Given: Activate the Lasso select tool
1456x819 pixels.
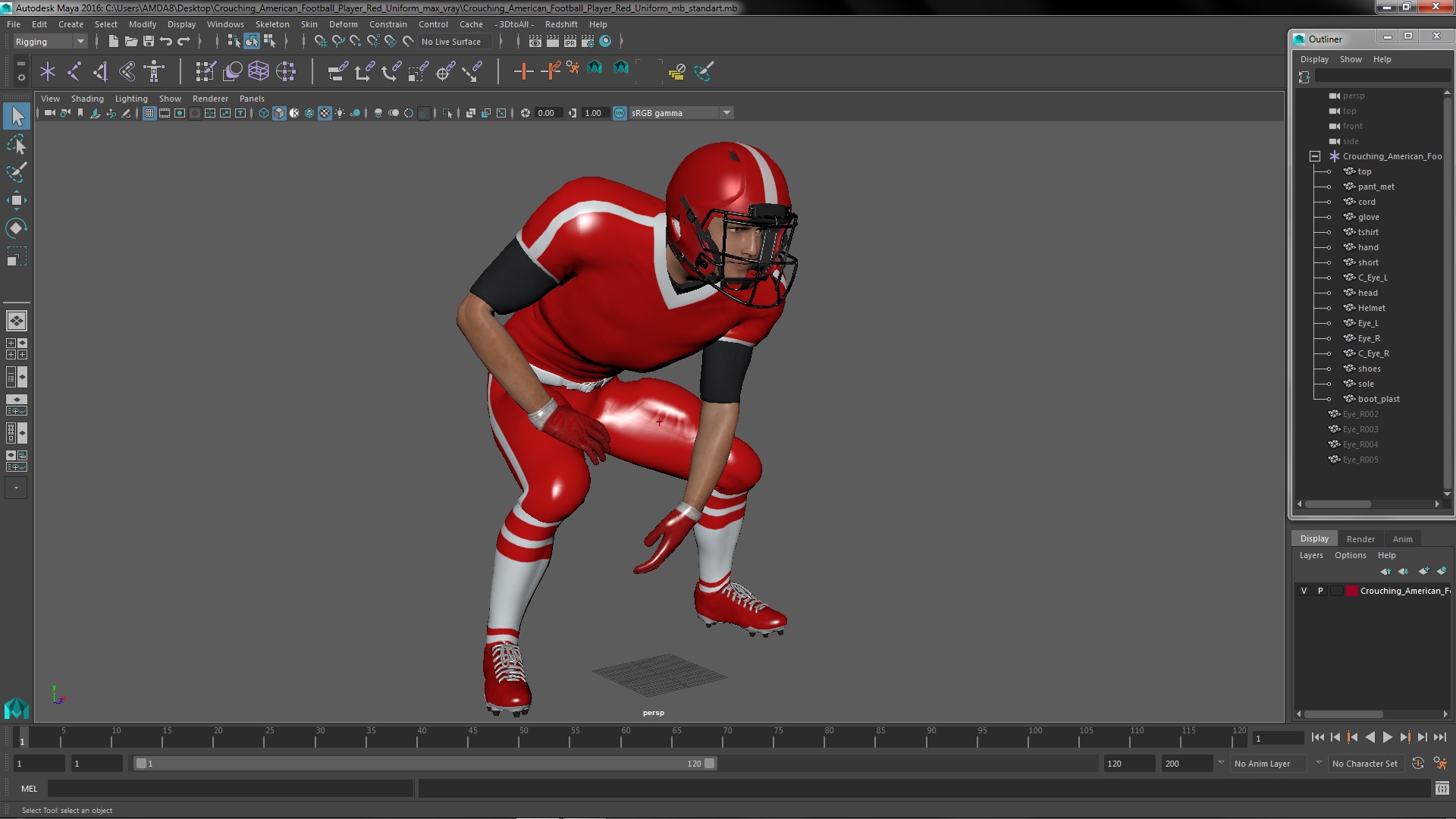Looking at the screenshot, I should coord(17,144).
